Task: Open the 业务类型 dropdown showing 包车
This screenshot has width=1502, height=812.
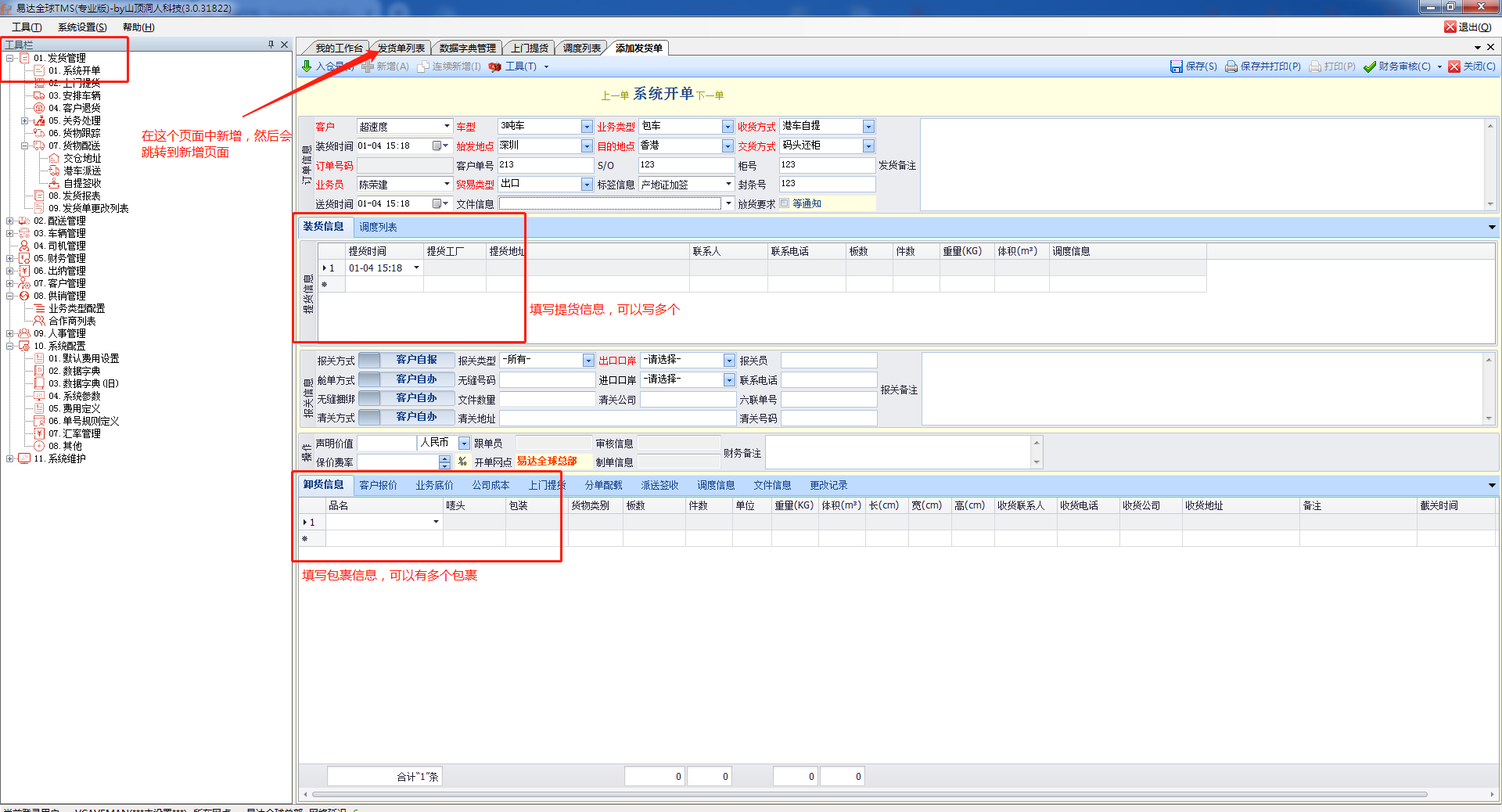Action: pyautogui.click(x=728, y=127)
